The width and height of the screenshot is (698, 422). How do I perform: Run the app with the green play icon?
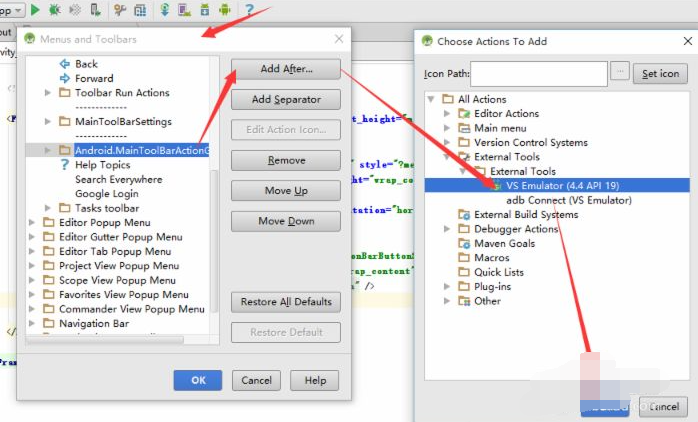(35, 9)
